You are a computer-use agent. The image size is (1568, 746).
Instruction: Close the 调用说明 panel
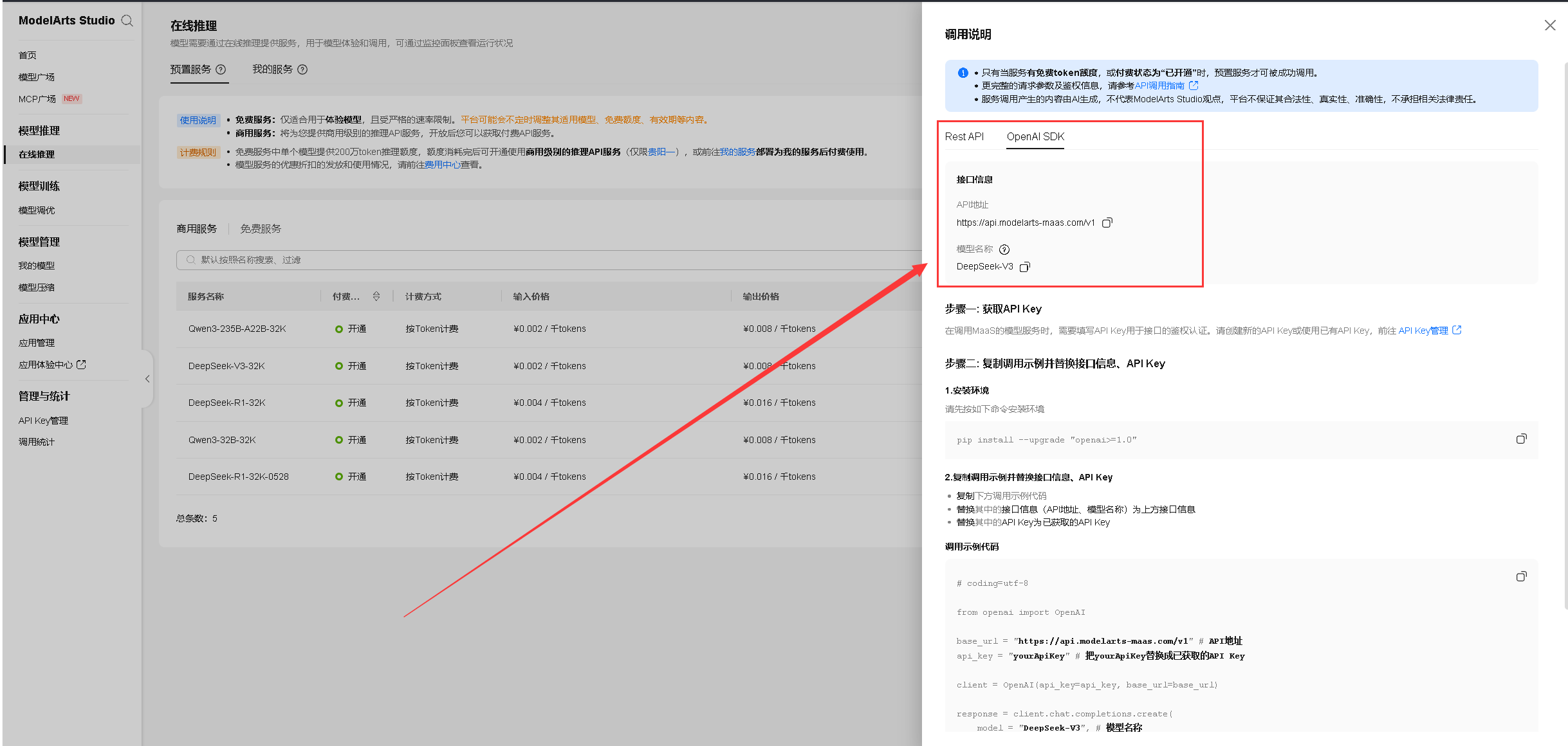[1550, 25]
